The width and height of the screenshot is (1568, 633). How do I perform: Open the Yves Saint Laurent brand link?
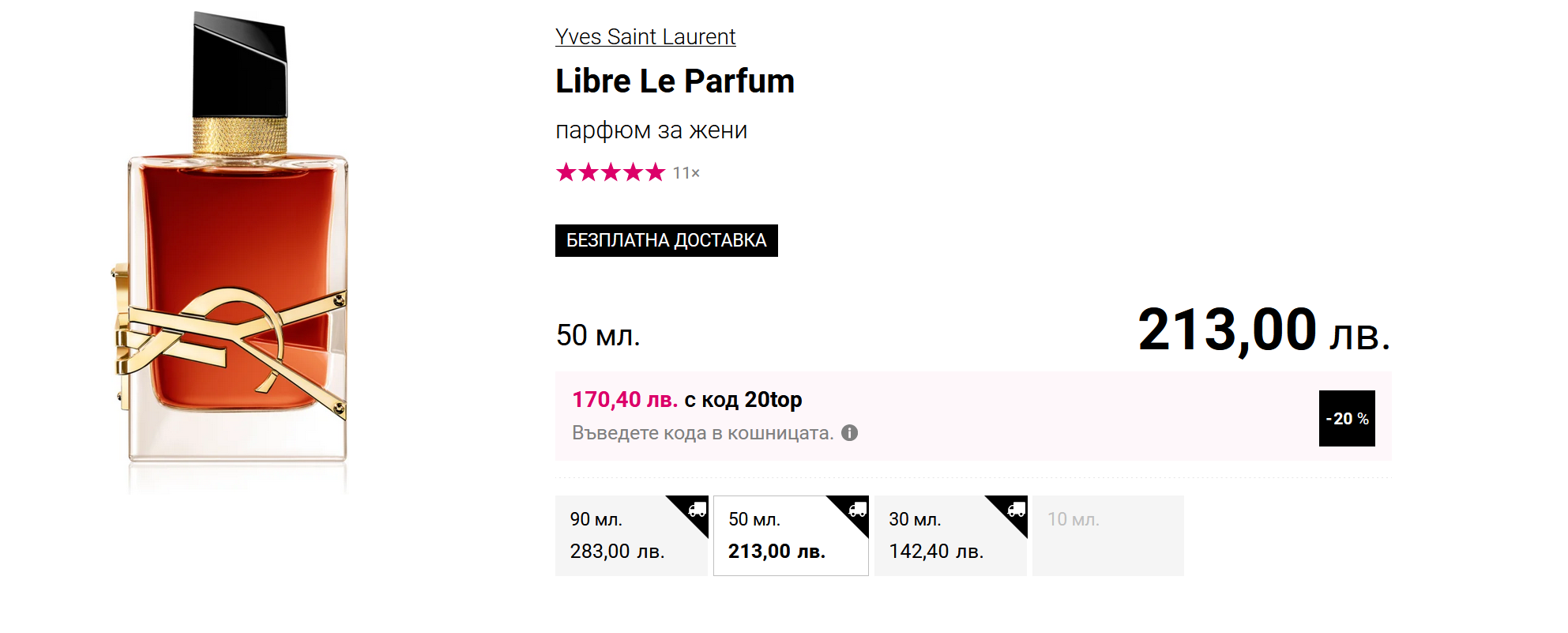[645, 37]
